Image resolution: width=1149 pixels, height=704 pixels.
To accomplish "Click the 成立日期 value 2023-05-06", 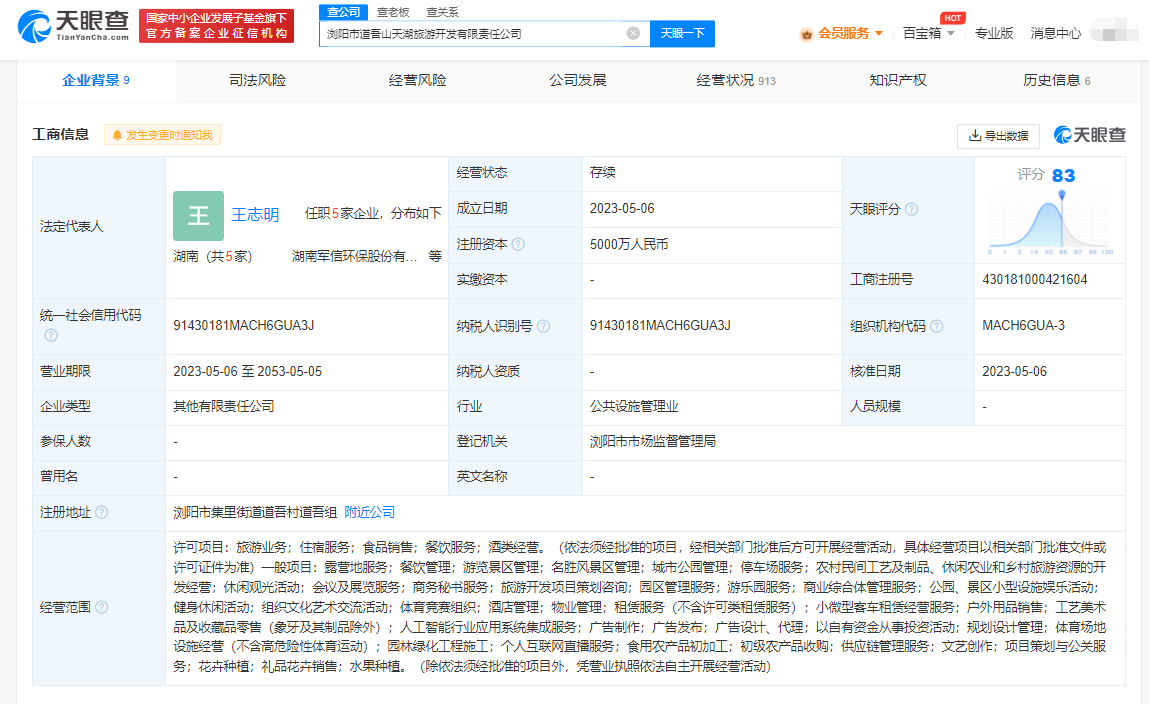I will click(622, 209).
